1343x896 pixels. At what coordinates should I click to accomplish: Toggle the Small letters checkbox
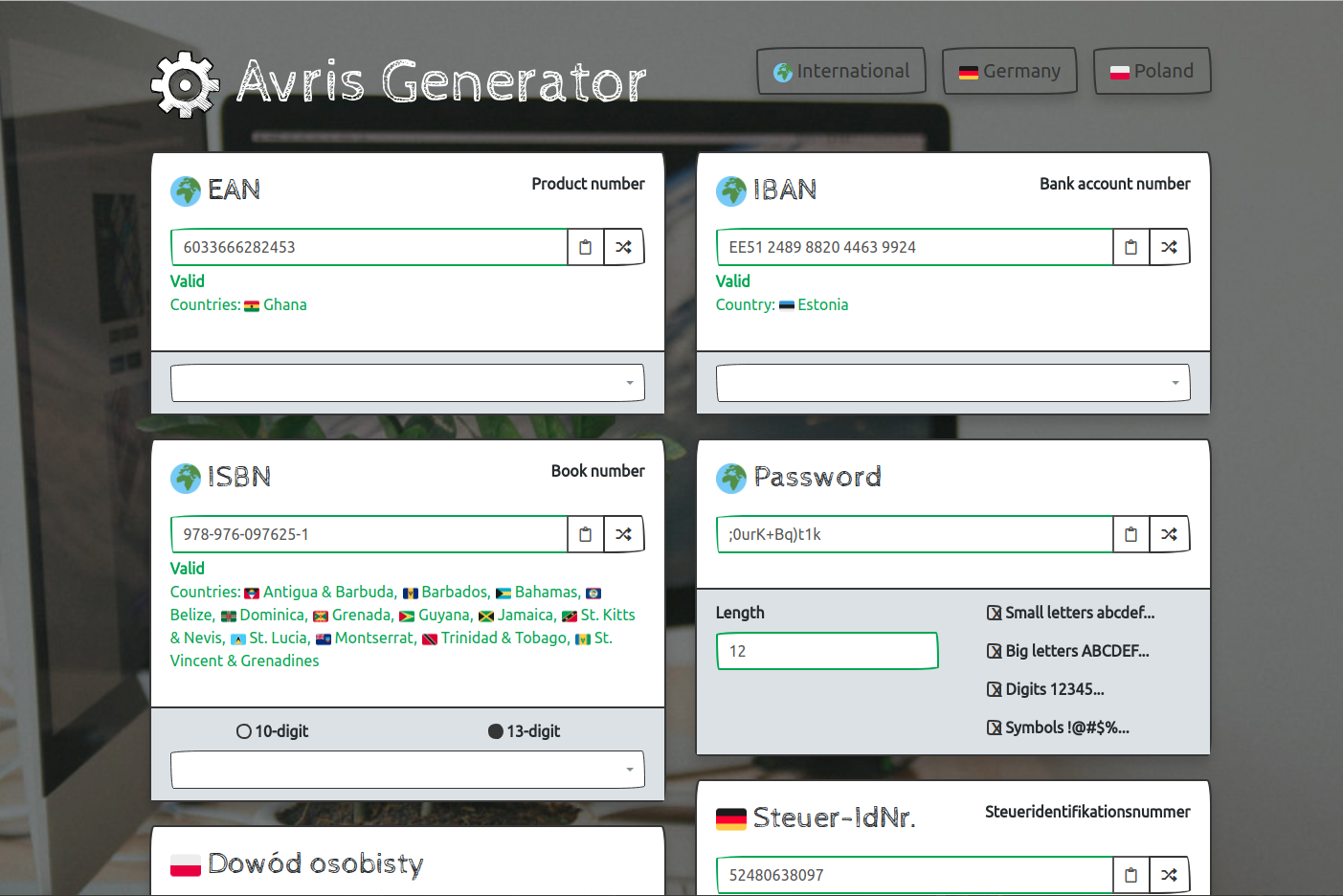click(995, 613)
